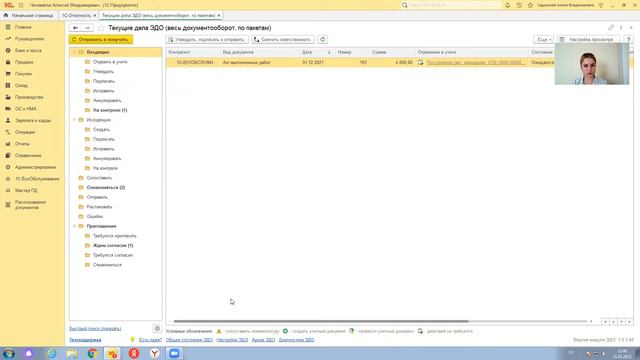The image size is (640, 360).
Task: Open notifications bell in the title bar
Action: coord(507,5)
